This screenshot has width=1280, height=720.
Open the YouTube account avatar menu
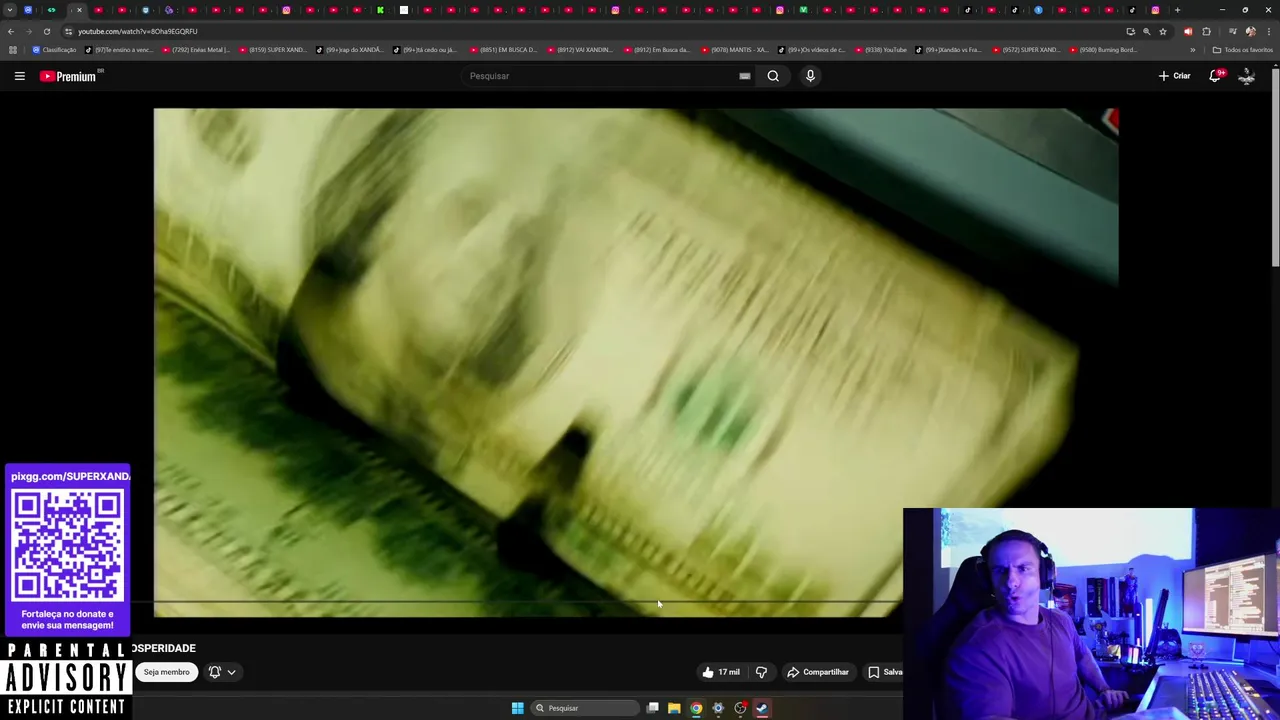(x=1246, y=76)
